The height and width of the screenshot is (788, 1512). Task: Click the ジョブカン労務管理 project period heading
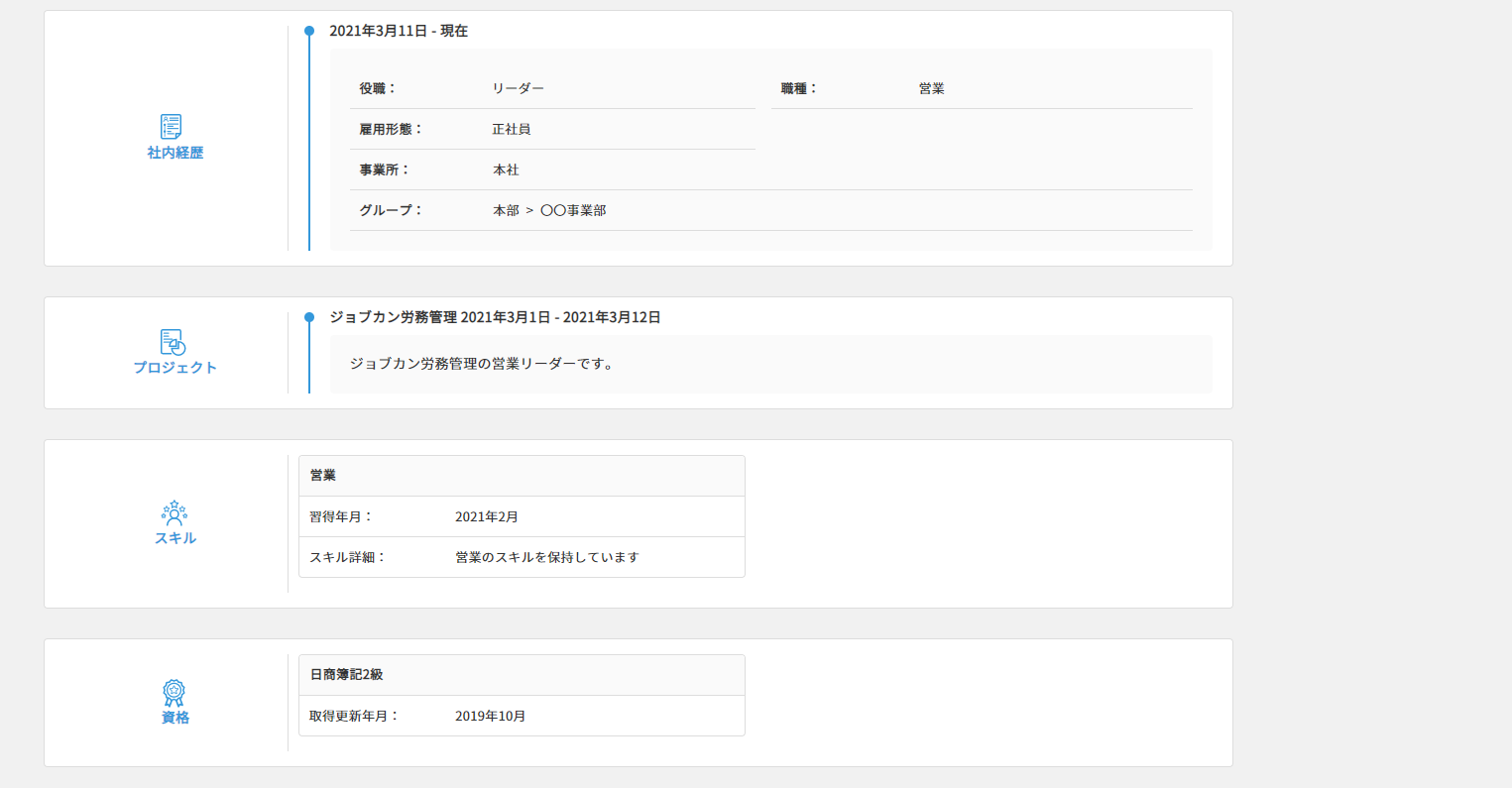point(495,317)
